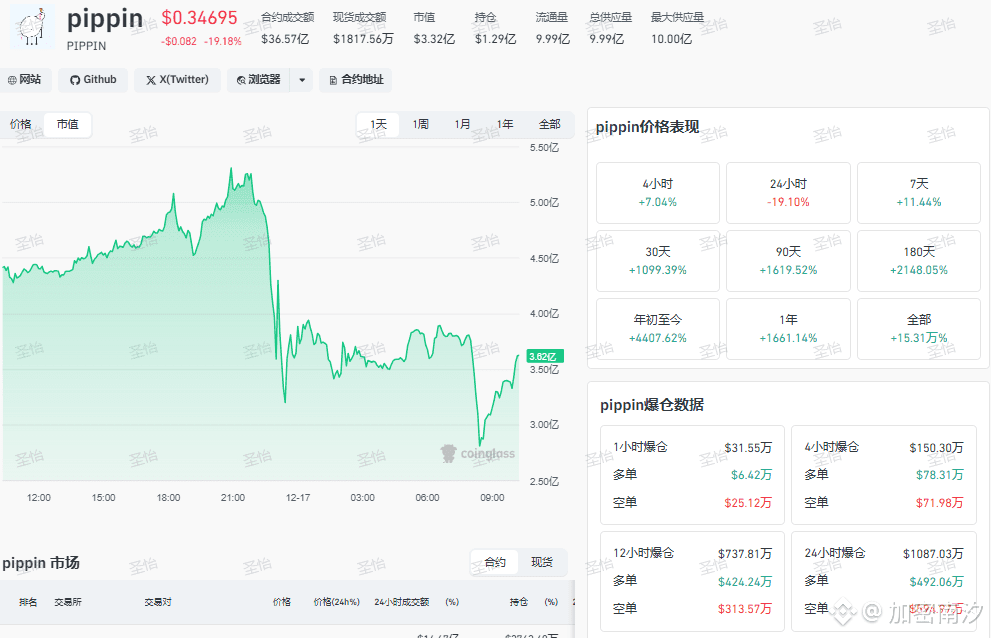Expand the 浏览器 dropdown arrow
The width and height of the screenshot is (991, 638).
click(302, 80)
